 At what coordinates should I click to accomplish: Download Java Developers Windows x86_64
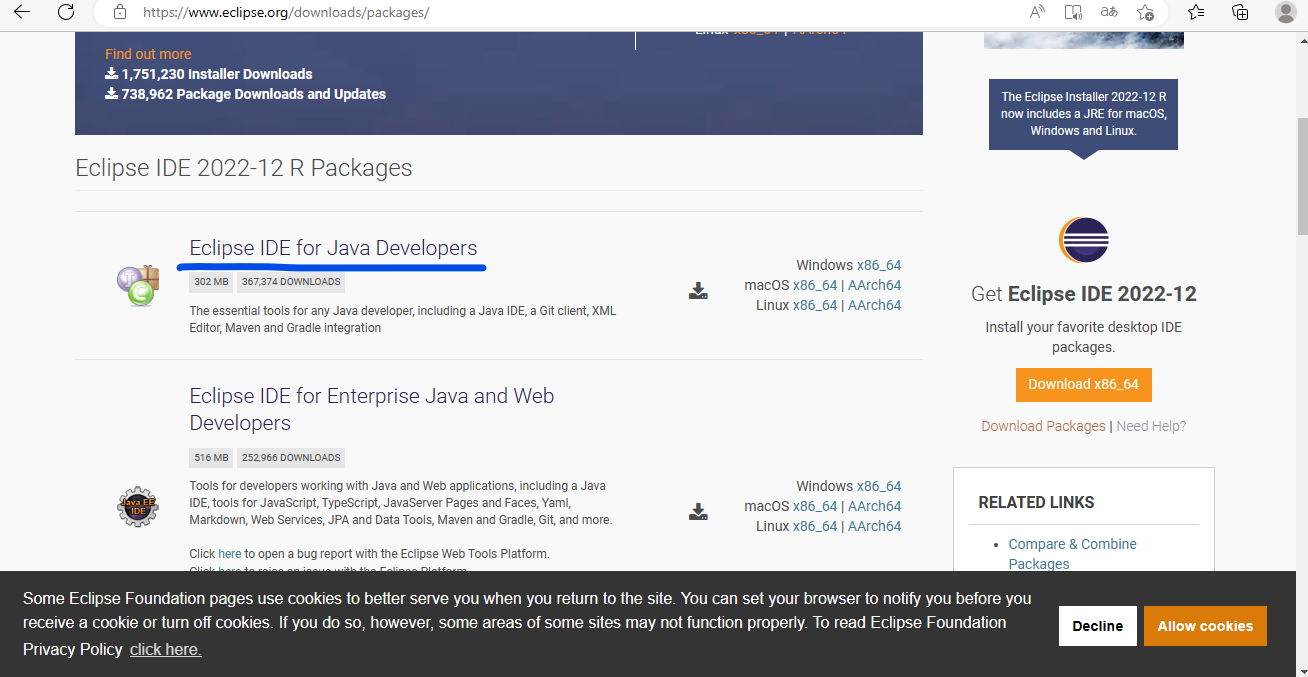(x=879, y=265)
